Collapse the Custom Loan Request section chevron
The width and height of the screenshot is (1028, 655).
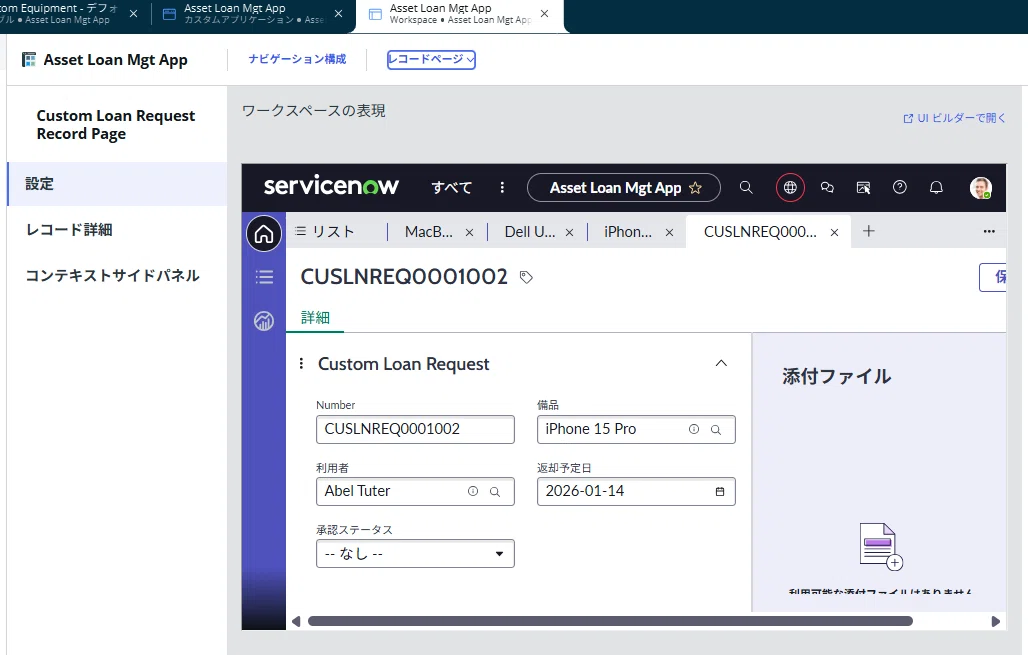[721, 363]
